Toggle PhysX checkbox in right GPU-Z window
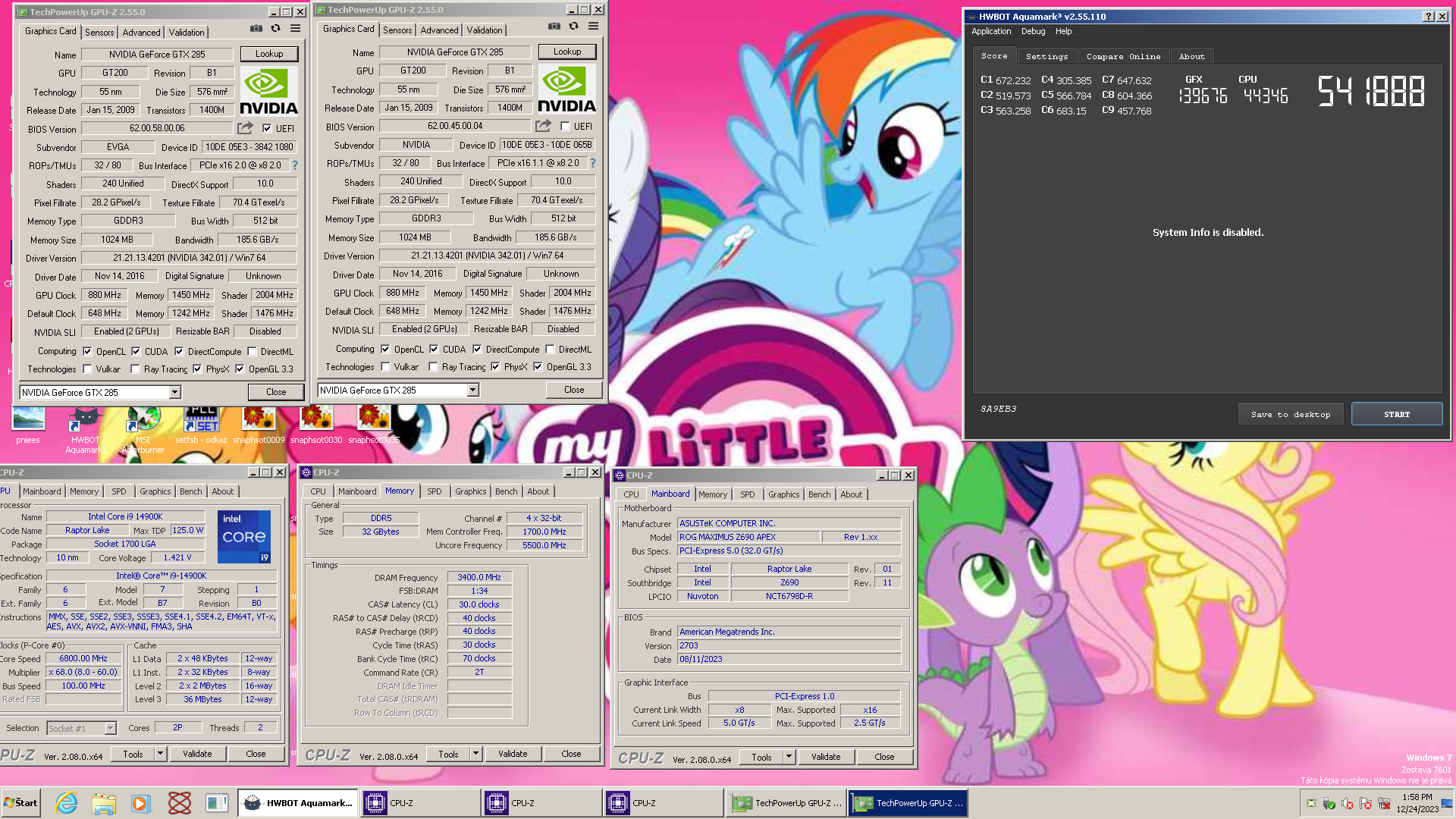1456x819 pixels. coord(495,366)
